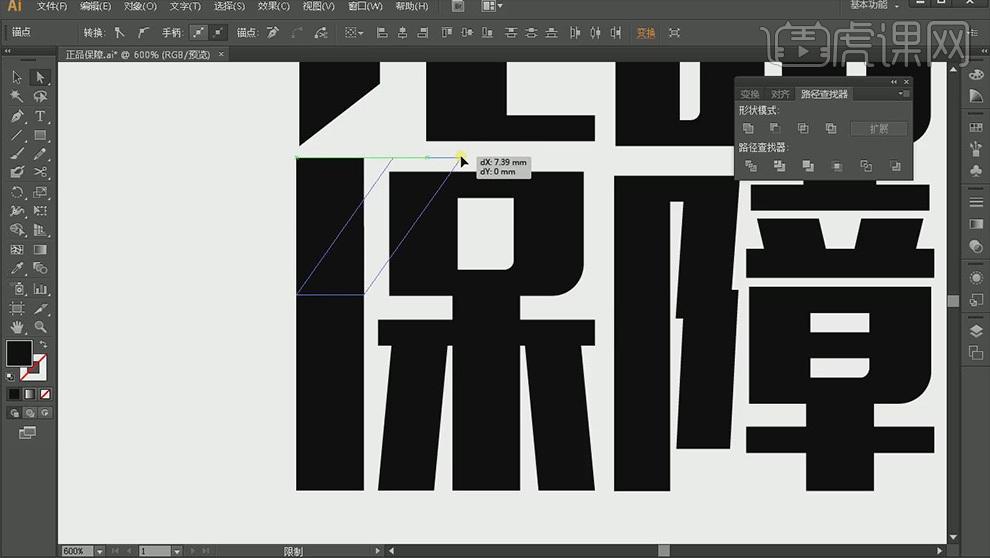Viewport: 990px width, 558px height.
Task: Select the Pen tool
Action: 17,116
